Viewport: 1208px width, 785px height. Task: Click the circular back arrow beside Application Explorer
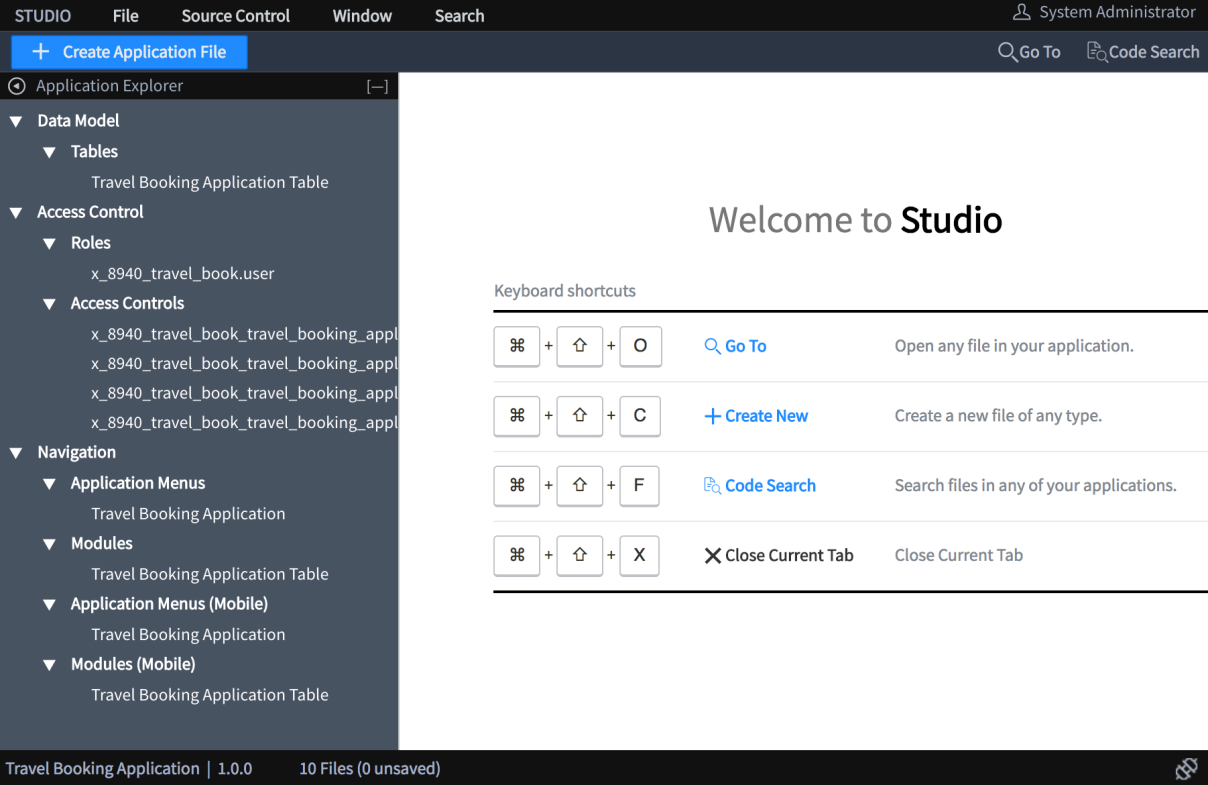pos(16,86)
